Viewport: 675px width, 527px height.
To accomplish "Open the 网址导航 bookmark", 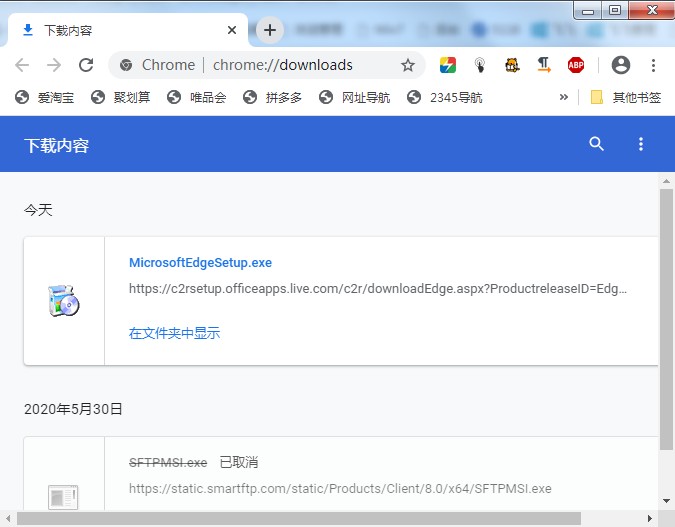I will pyautogui.click(x=355, y=98).
